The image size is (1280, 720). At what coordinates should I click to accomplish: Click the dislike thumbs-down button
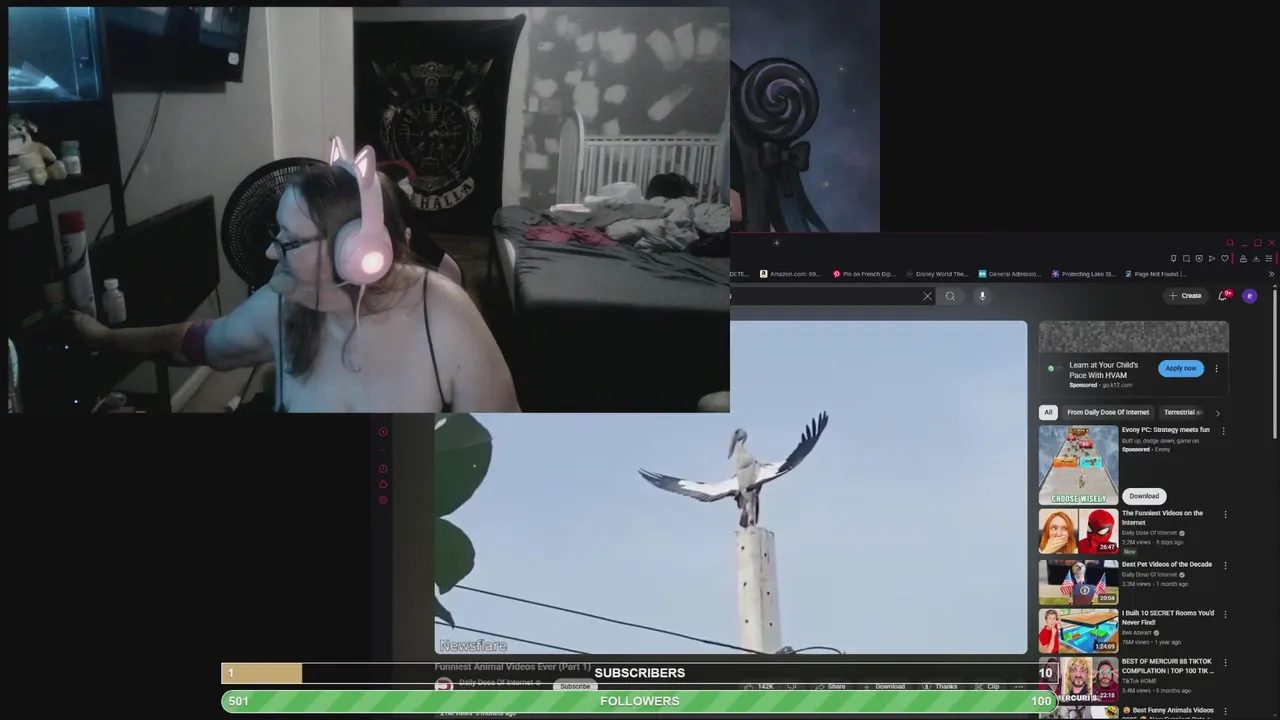791,686
